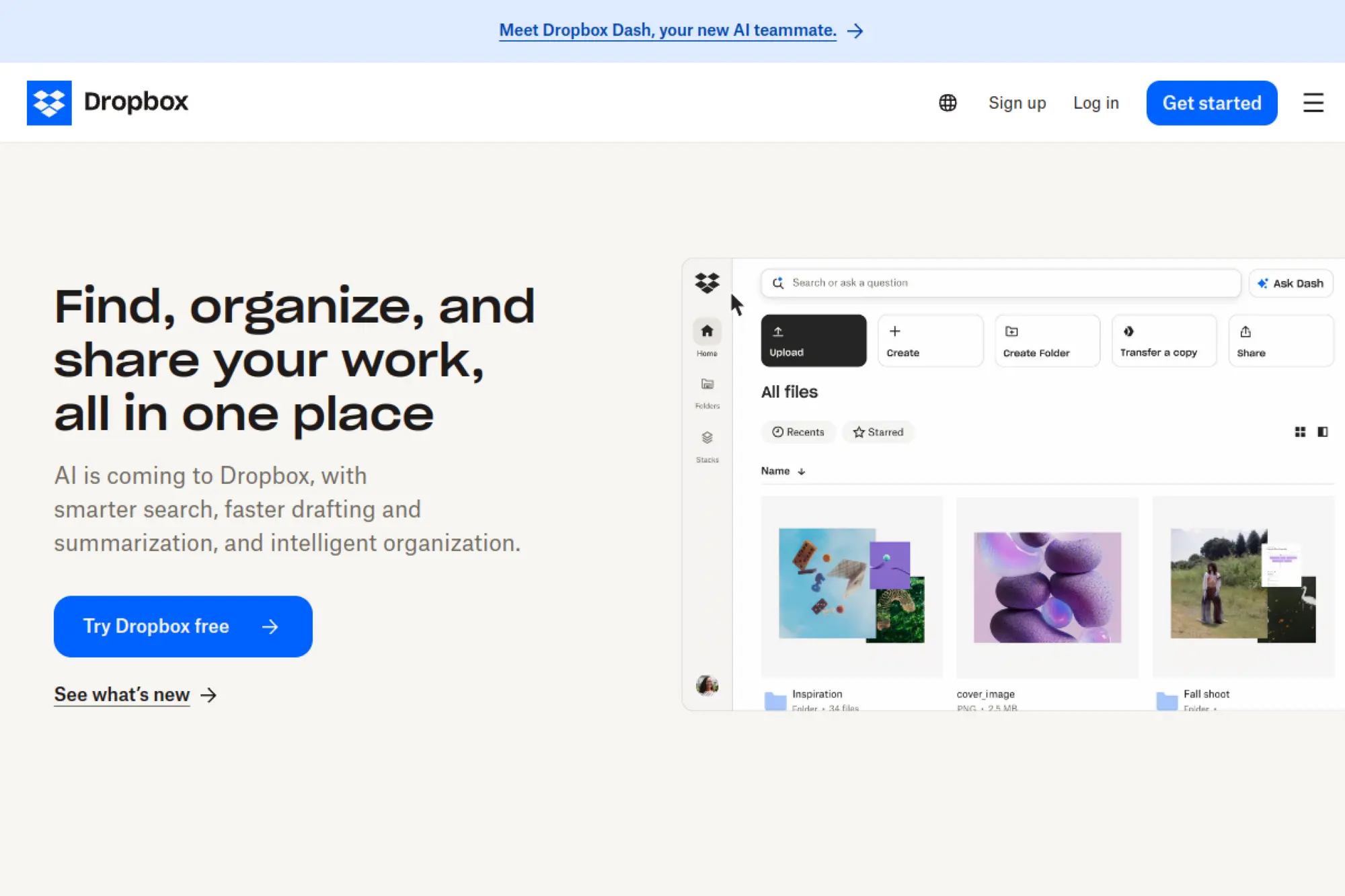Open the hamburger navigation menu
Screen dimensions: 1345x896
(1313, 103)
